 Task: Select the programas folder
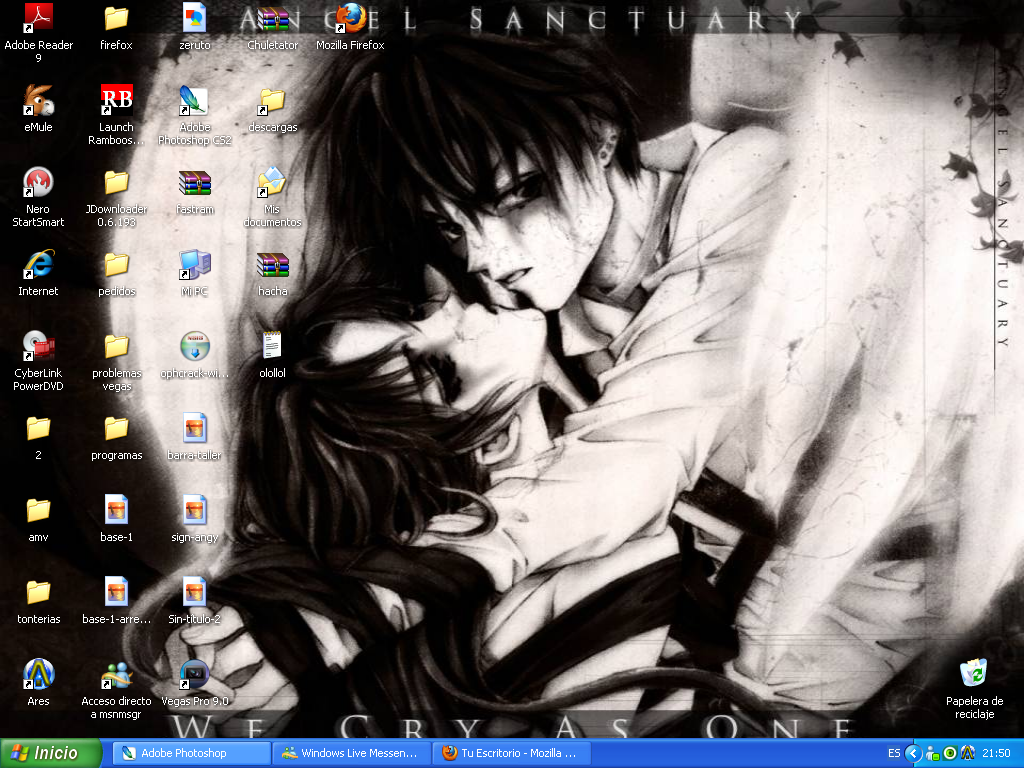[x=116, y=428]
